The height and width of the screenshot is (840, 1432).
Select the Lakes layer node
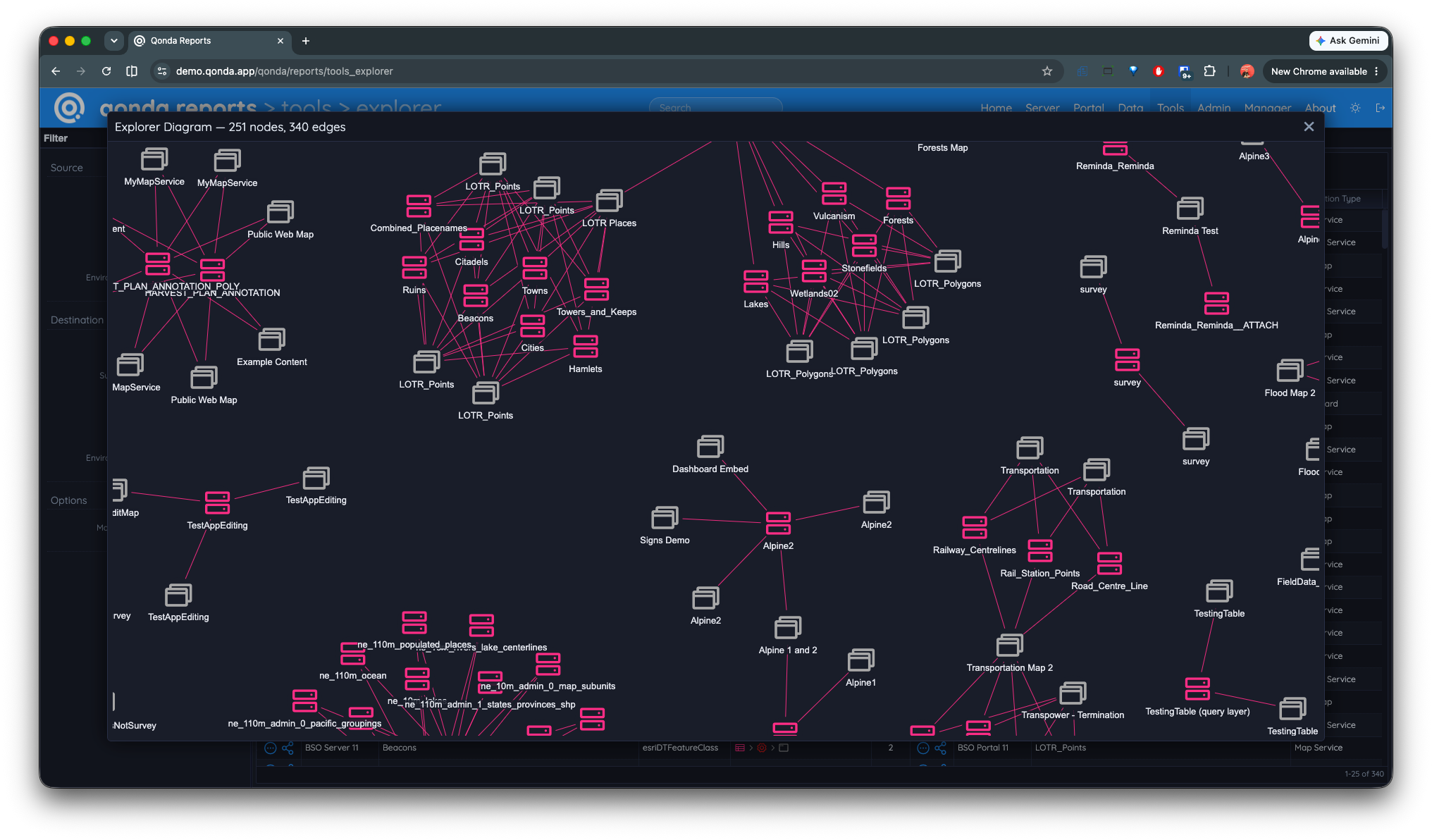point(756,282)
